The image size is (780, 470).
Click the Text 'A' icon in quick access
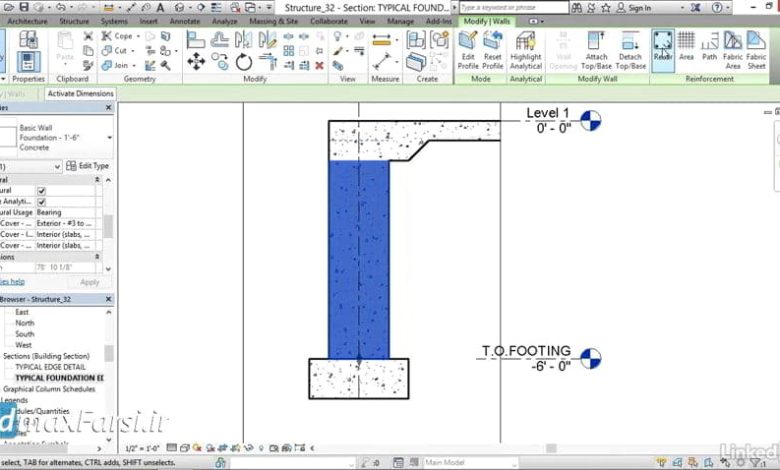point(160,7)
